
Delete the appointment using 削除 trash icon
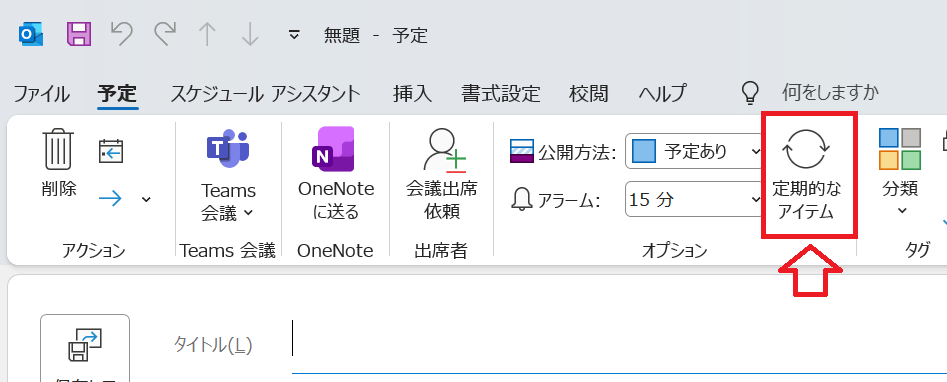(59, 163)
